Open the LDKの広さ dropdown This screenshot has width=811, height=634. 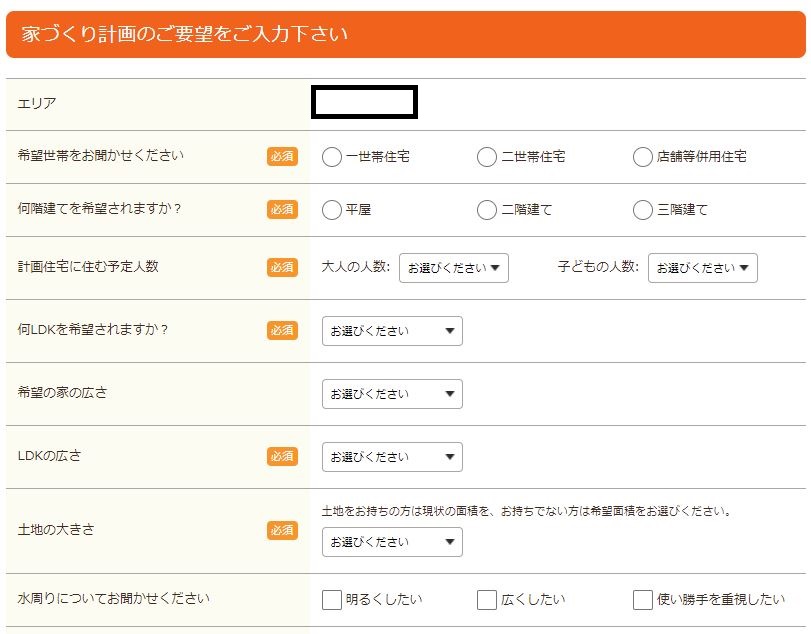point(392,457)
